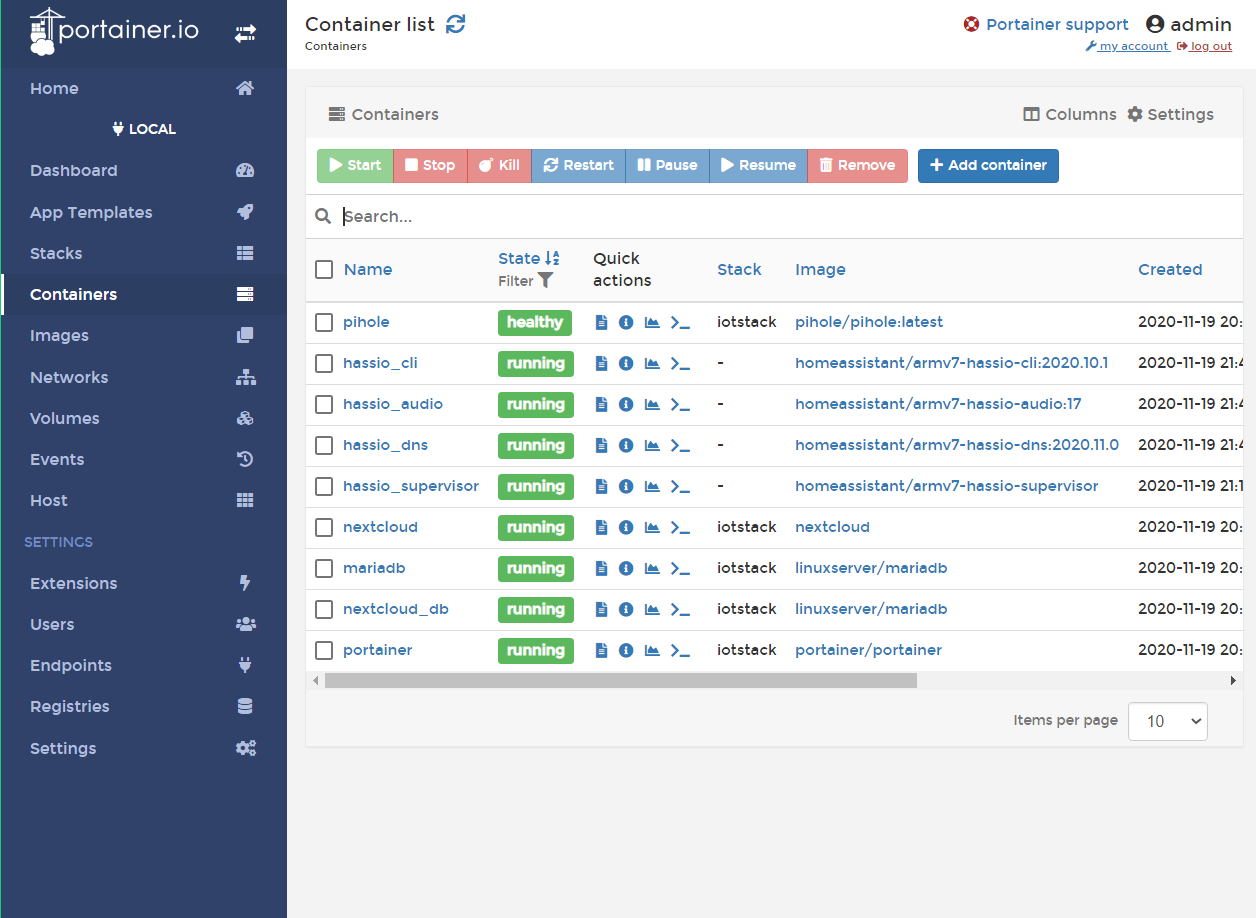Image resolution: width=1256 pixels, height=918 pixels.
Task: Open Volumes in sidebar
Action: 144,418
